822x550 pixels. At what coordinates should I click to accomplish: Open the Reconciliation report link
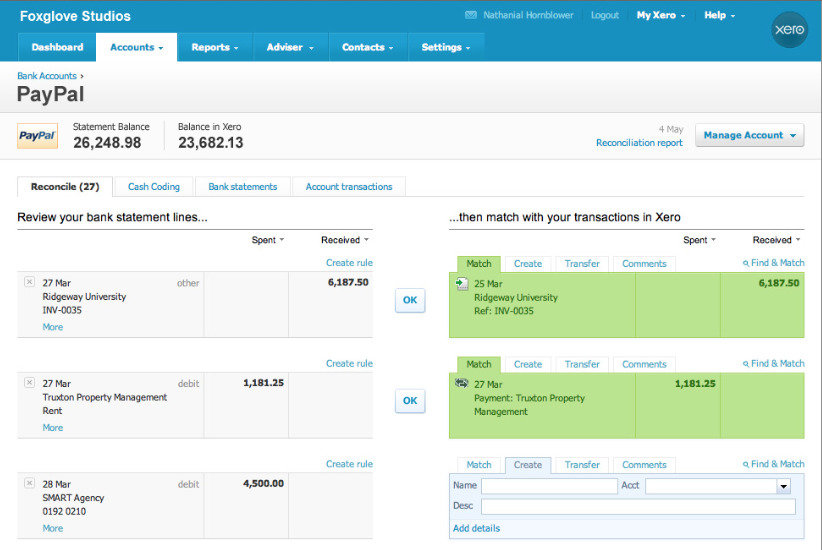[639, 143]
